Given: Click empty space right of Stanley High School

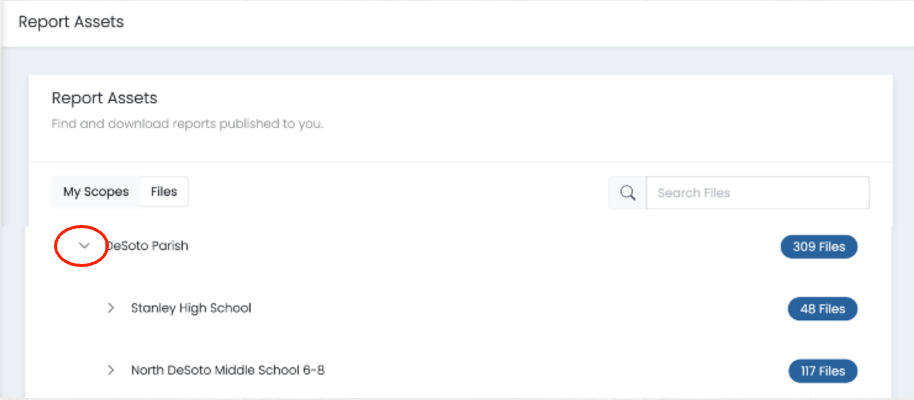Looking at the screenshot, I should [500, 308].
